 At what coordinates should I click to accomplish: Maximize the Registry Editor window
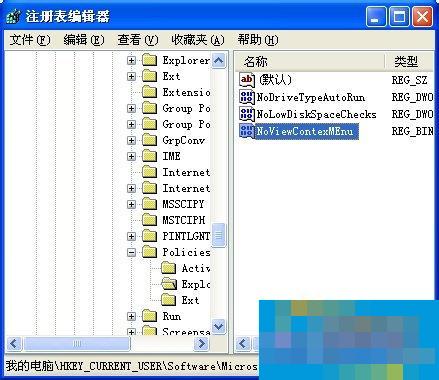399,17
